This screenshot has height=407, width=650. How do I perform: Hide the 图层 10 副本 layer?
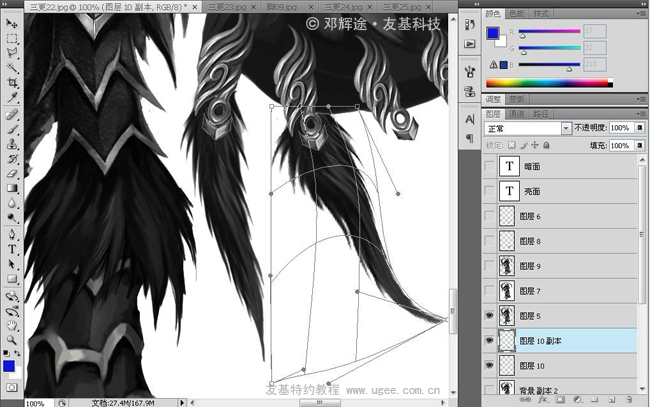click(488, 342)
